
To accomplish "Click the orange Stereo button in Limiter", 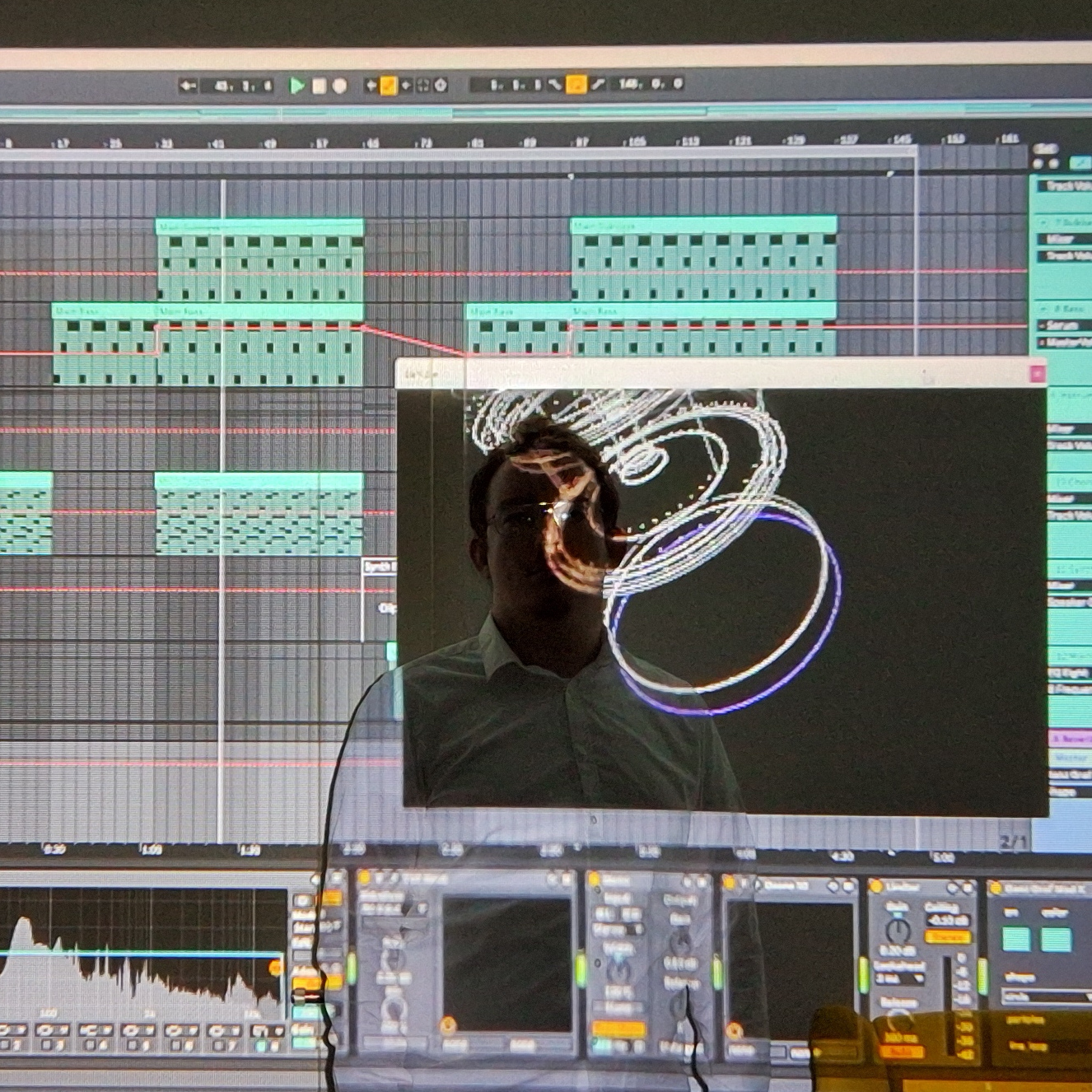I will [946, 937].
